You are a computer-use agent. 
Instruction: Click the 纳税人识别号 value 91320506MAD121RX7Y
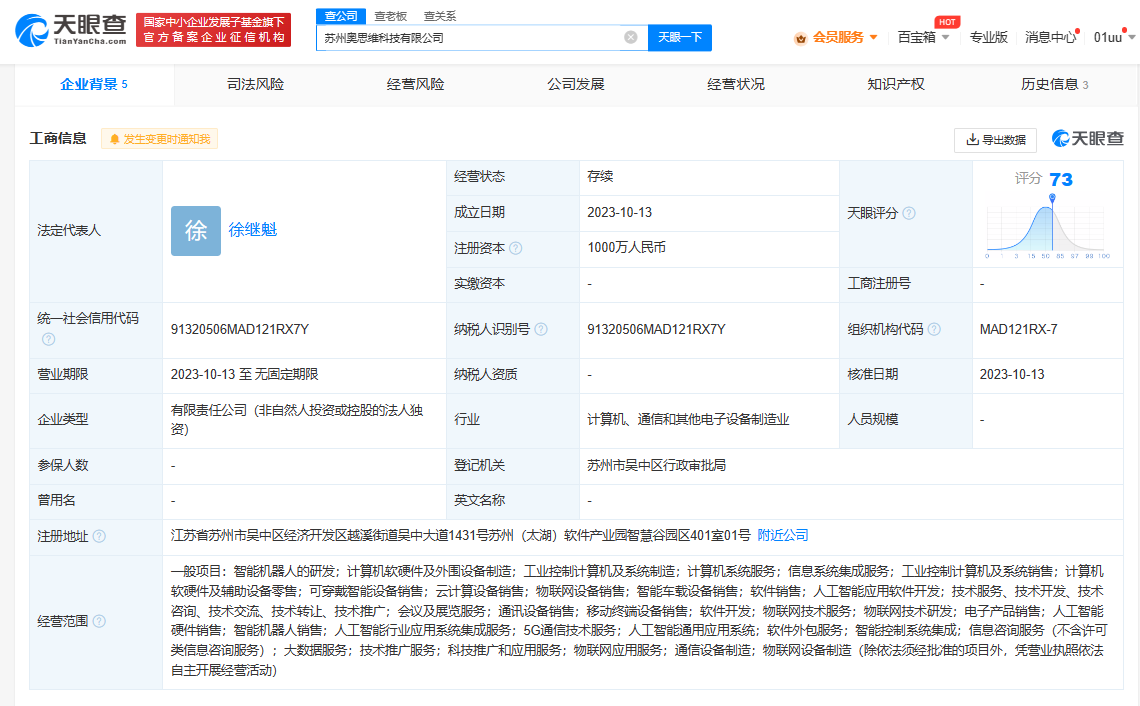click(x=657, y=329)
